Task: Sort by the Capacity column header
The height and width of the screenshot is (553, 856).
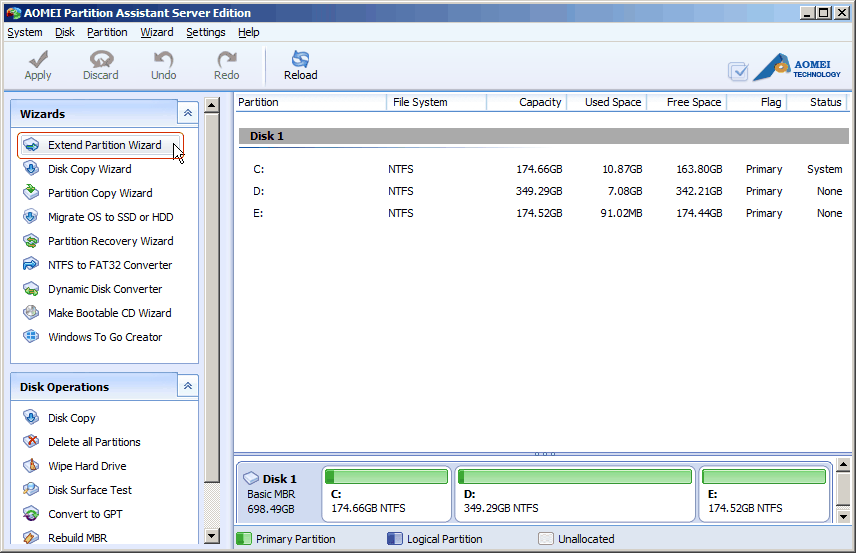Action: [527, 102]
